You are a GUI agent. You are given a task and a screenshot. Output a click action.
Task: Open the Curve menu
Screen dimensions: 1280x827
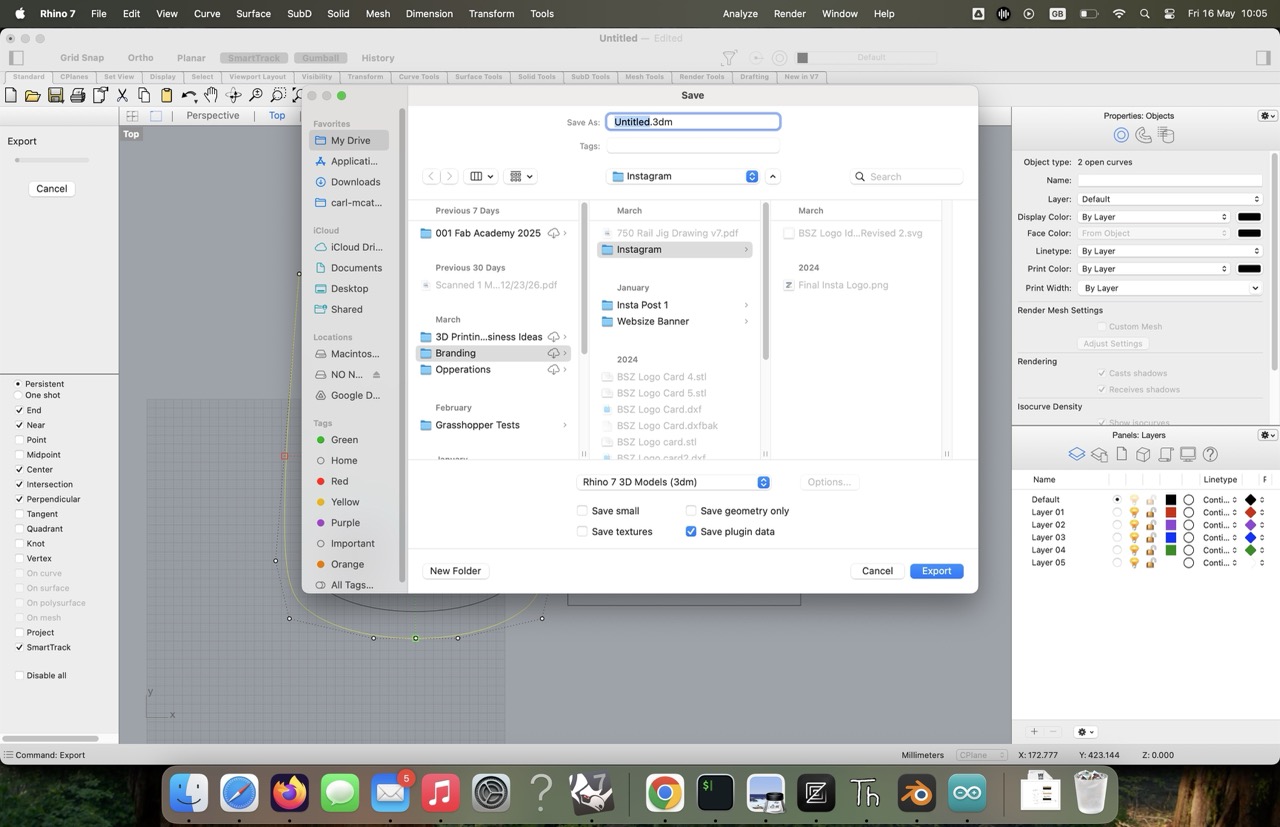click(x=207, y=14)
